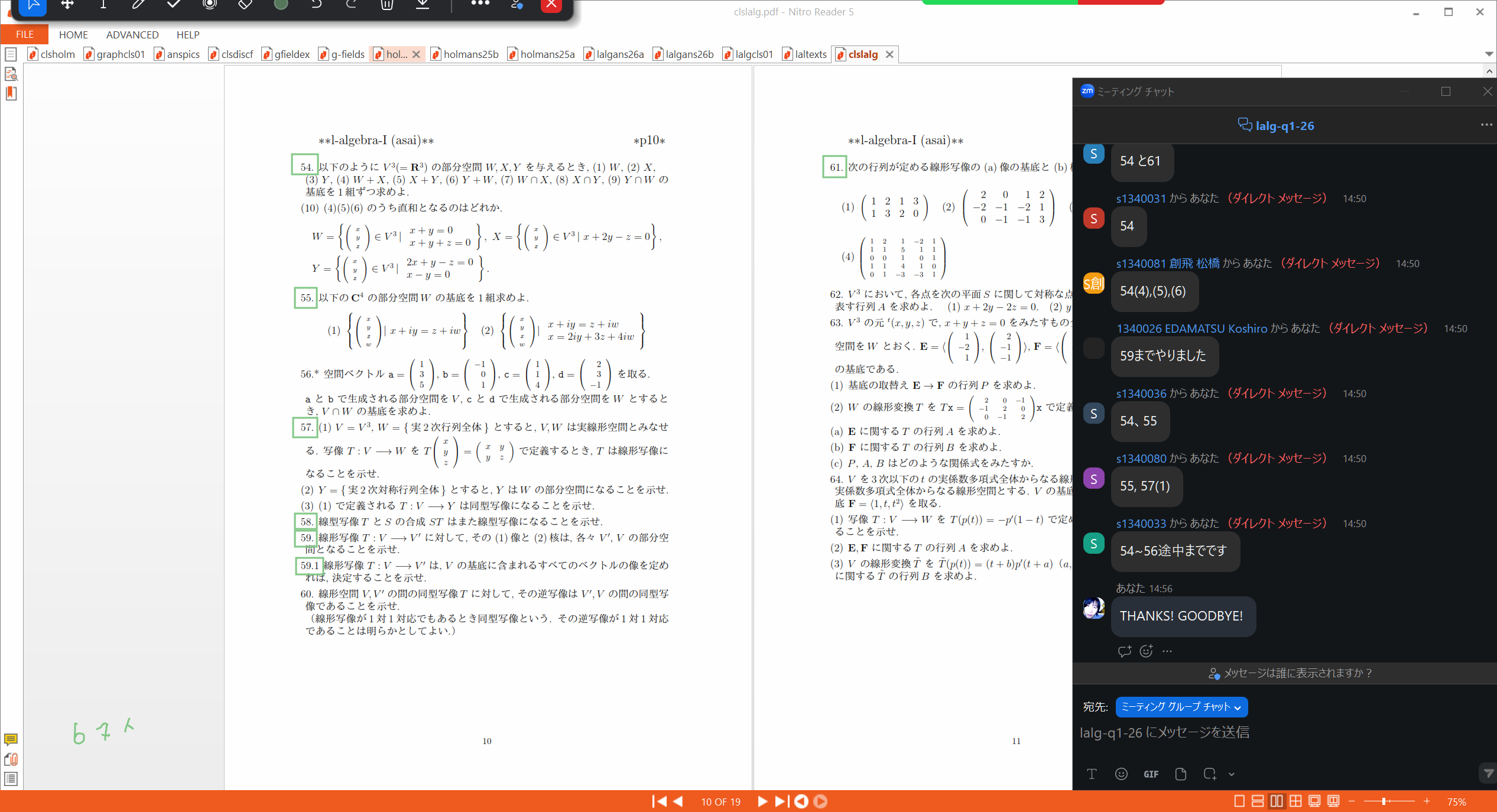The height and width of the screenshot is (812, 1497).
Task: Choose the checkmark stamp annotation tool
Action: click(174, 5)
